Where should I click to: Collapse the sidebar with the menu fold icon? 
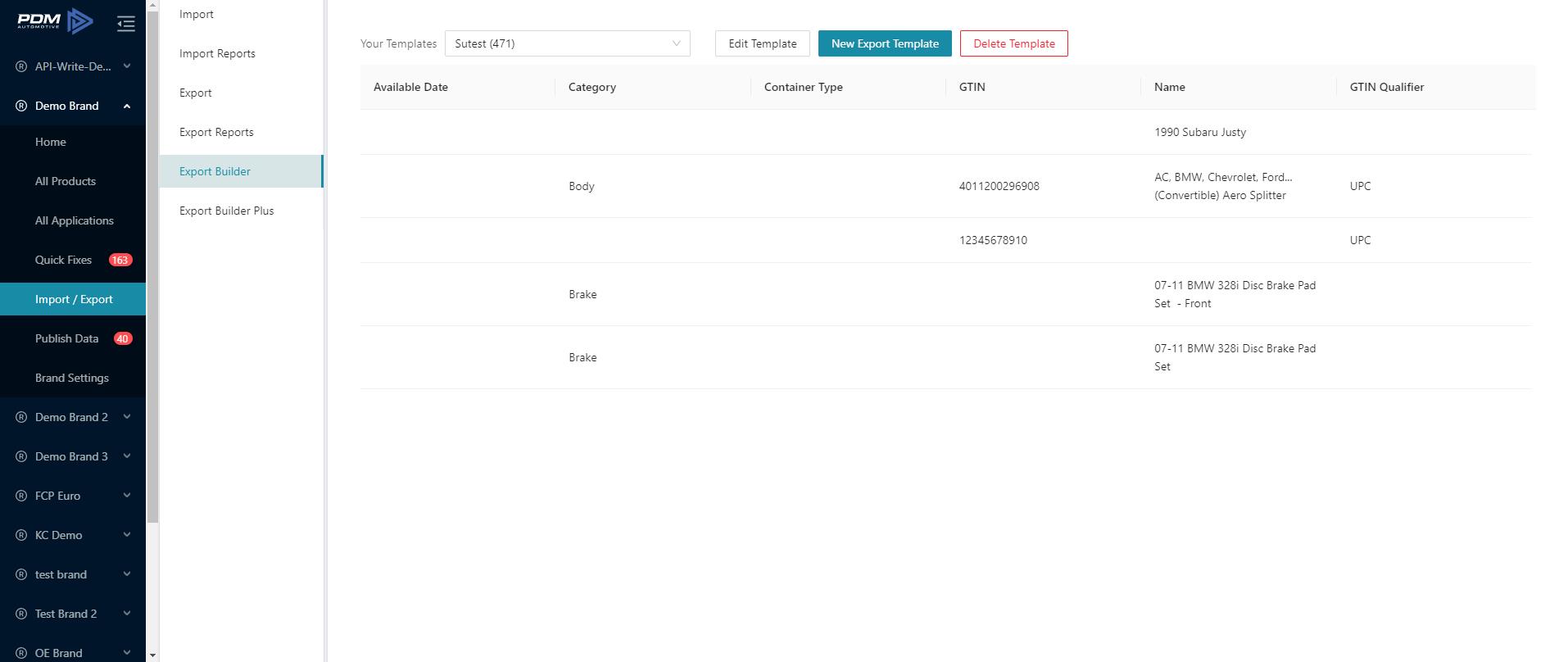(x=125, y=24)
